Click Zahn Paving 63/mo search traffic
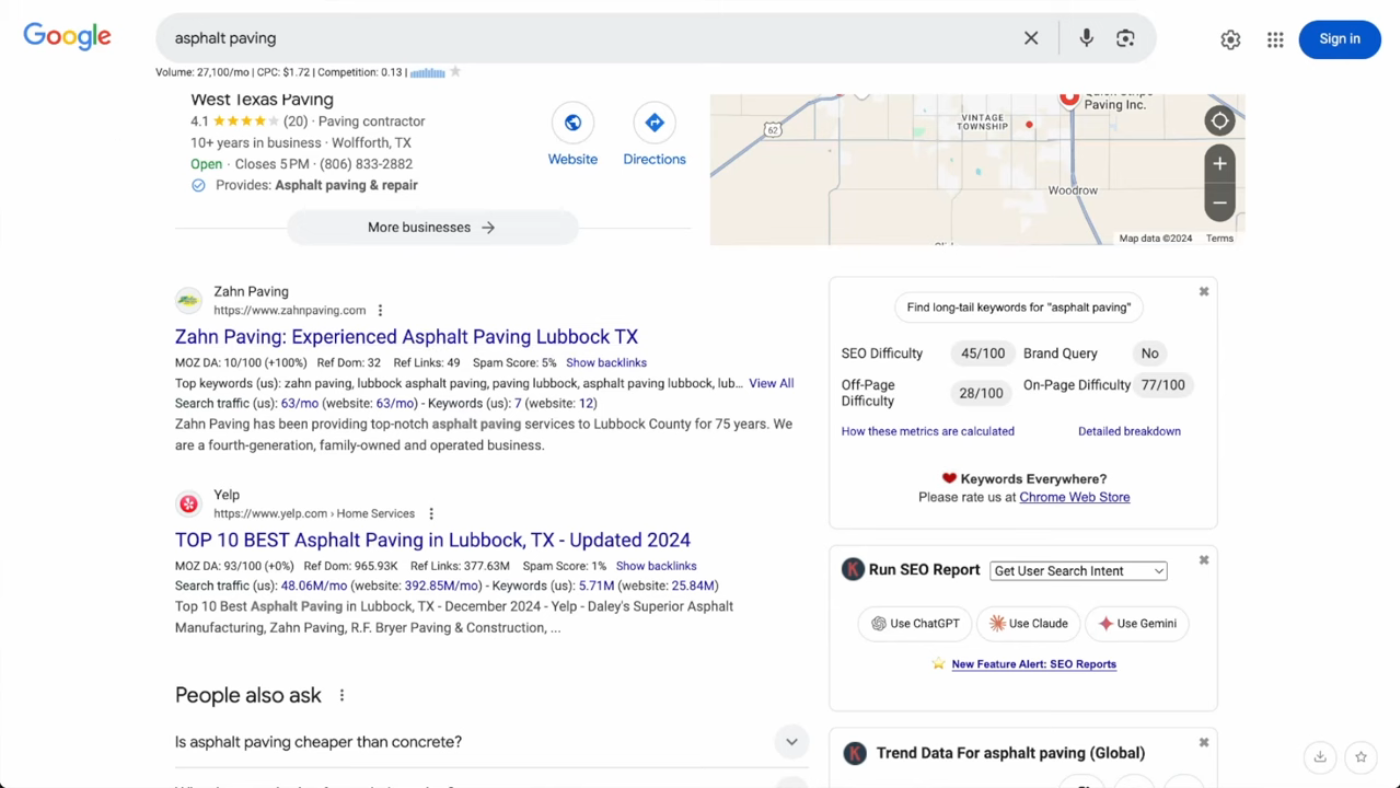 [299, 403]
